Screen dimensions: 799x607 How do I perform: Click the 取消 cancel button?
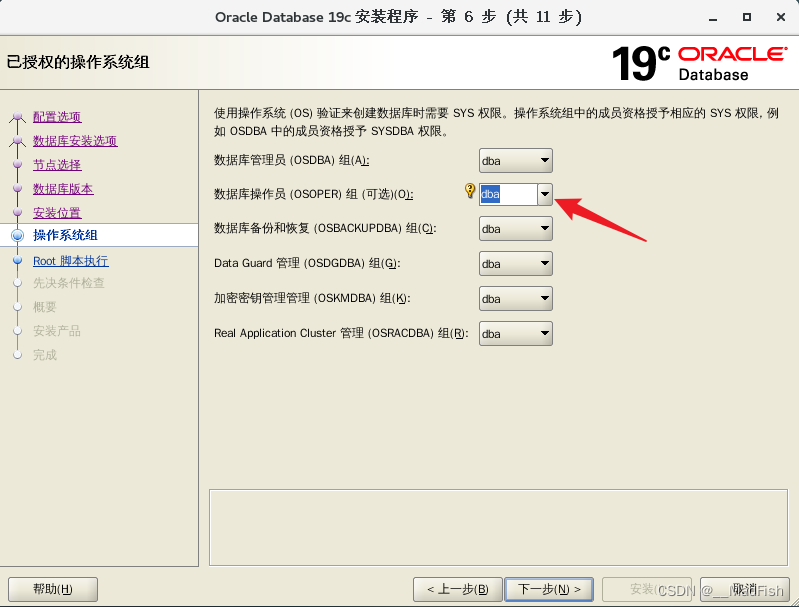[x=745, y=590]
